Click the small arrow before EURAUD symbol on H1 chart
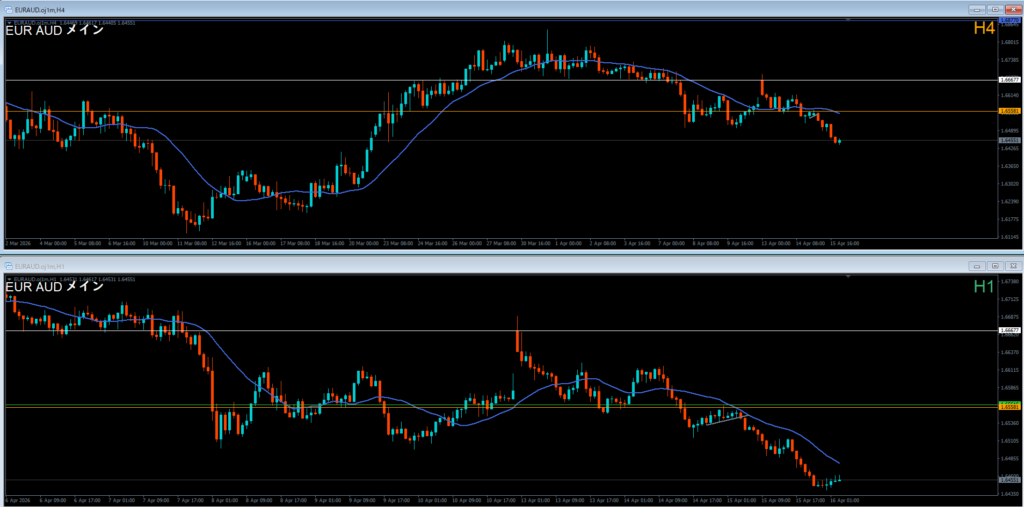 (x=8, y=278)
